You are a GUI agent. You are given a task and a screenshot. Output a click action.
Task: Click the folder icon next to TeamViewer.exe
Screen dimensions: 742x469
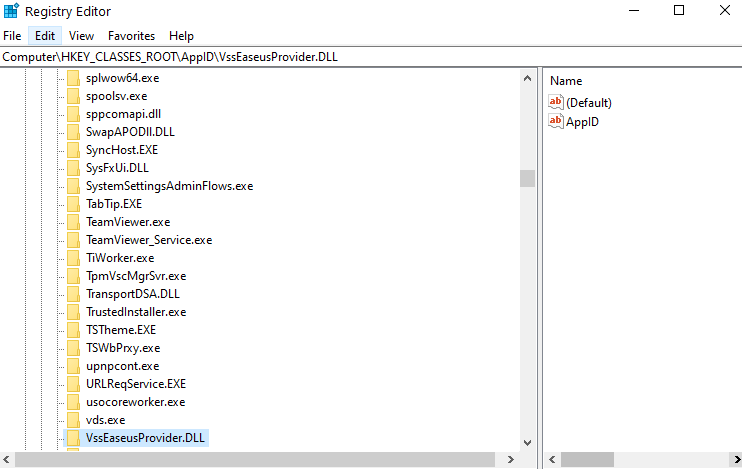pos(73,222)
